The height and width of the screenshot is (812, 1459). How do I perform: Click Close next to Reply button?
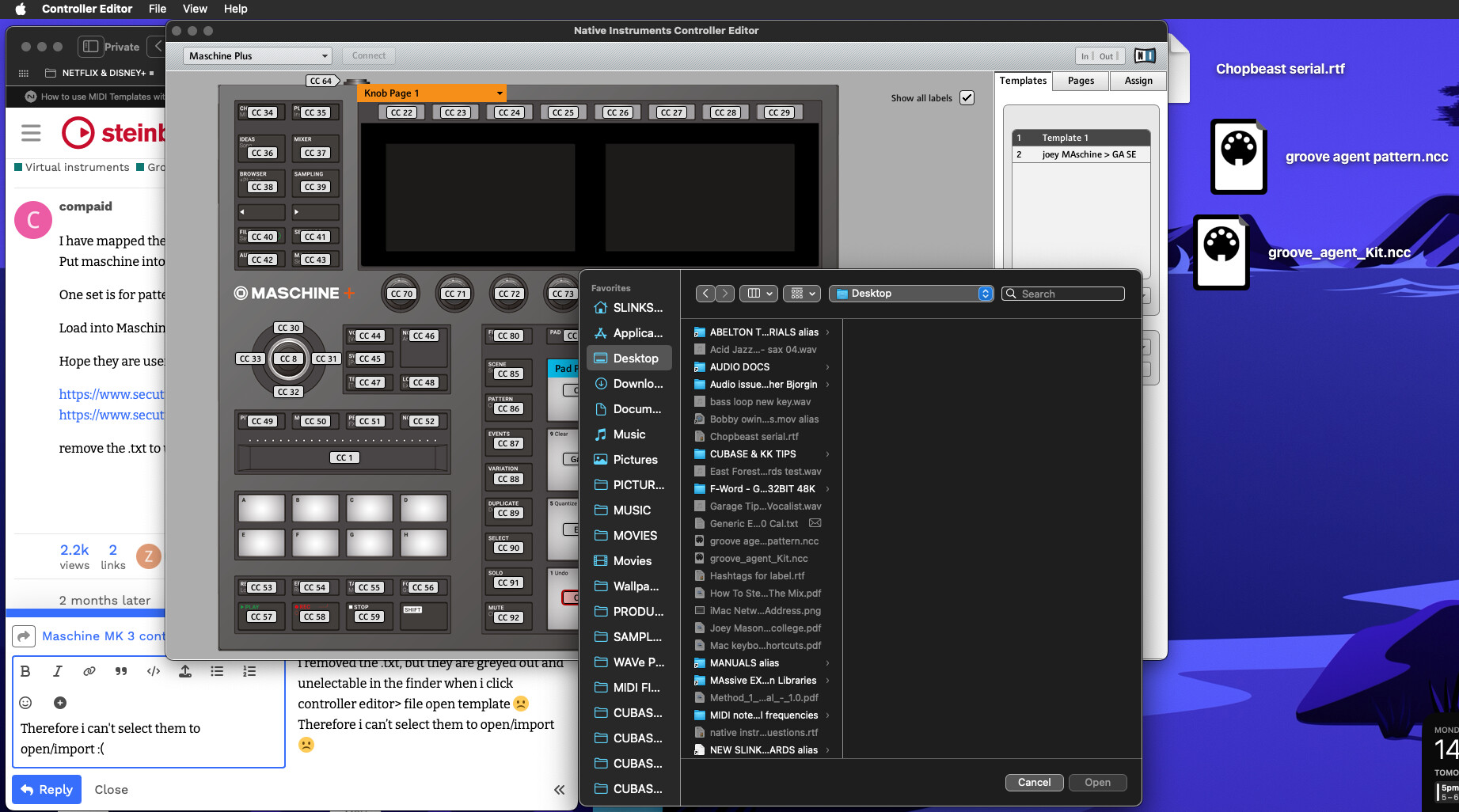tap(111, 790)
